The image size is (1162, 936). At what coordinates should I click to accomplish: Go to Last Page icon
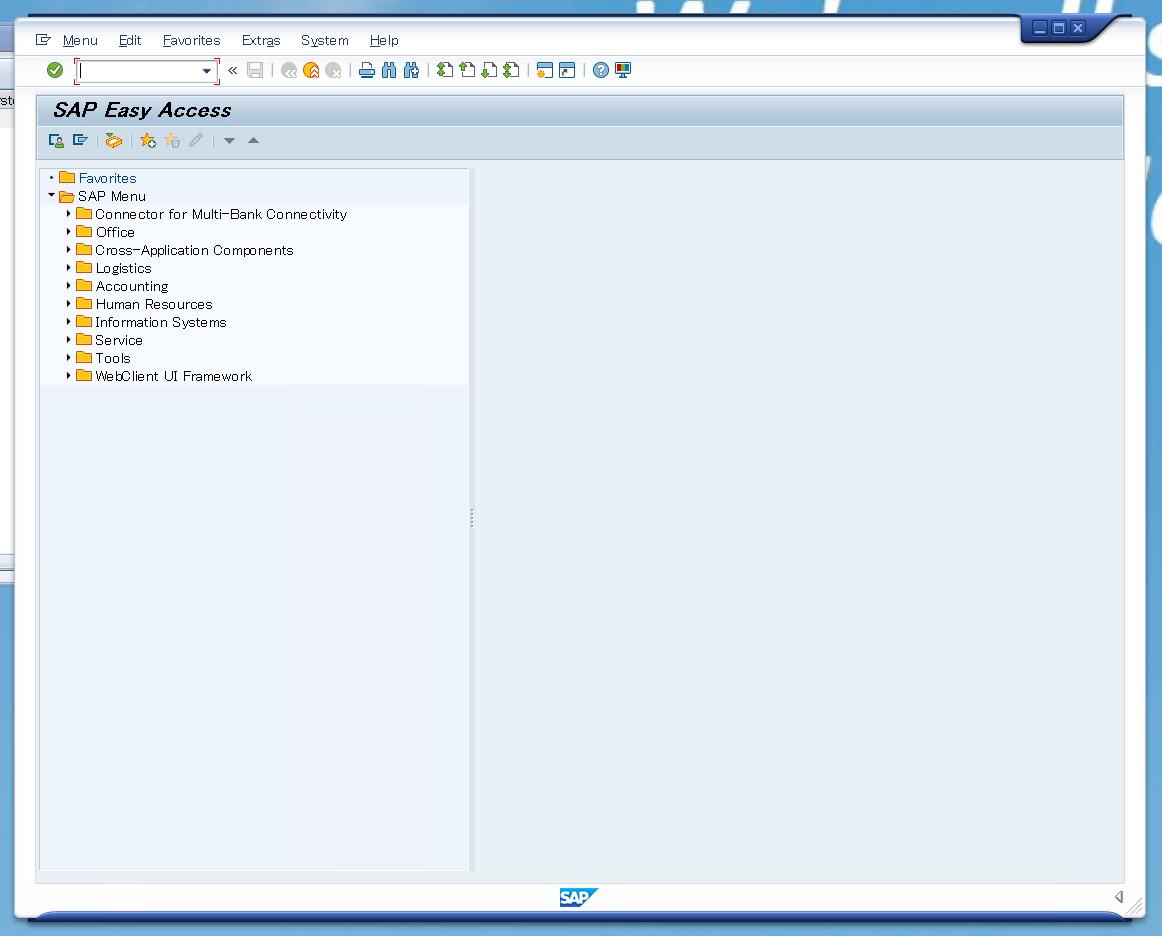click(x=511, y=70)
